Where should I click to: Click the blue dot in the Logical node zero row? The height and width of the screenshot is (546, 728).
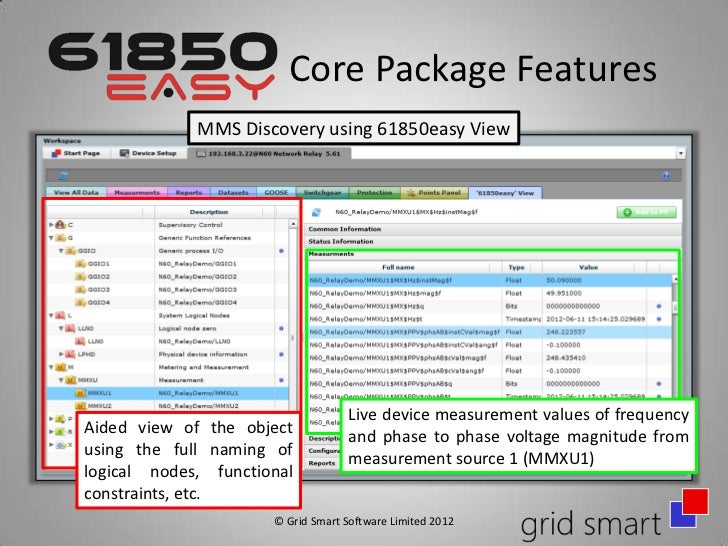[281, 328]
